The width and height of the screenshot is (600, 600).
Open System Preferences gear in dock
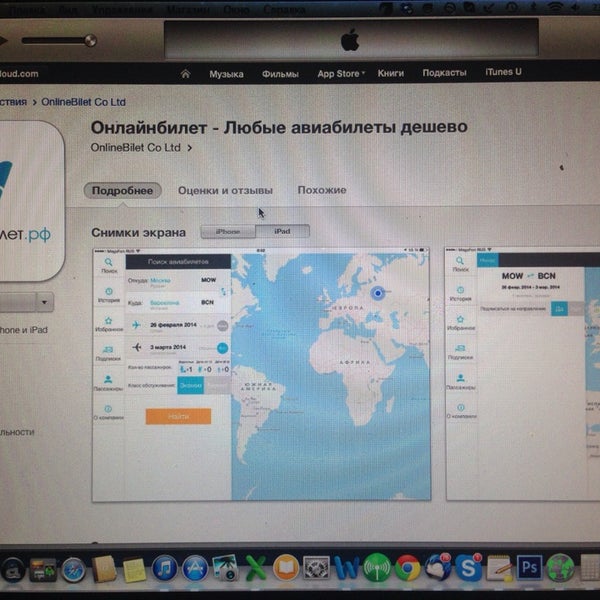(316, 568)
